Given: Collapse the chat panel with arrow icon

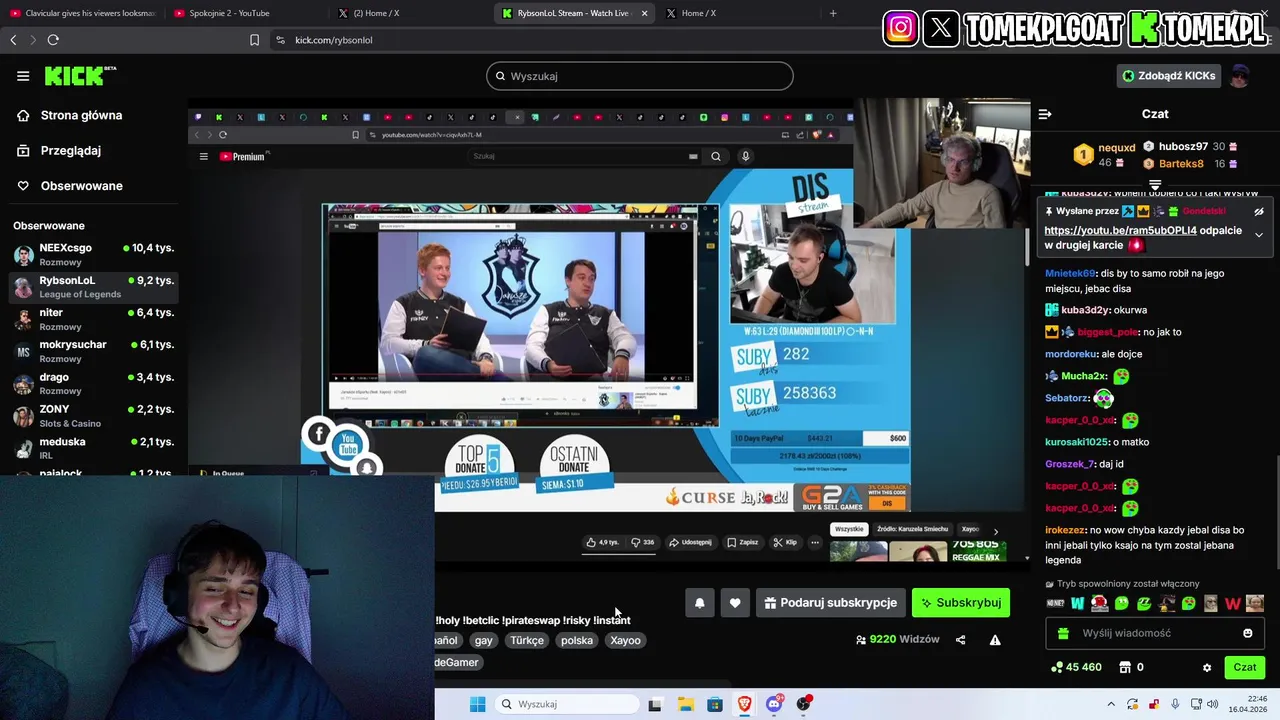Looking at the screenshot, I should click(x=1045, y=114).
